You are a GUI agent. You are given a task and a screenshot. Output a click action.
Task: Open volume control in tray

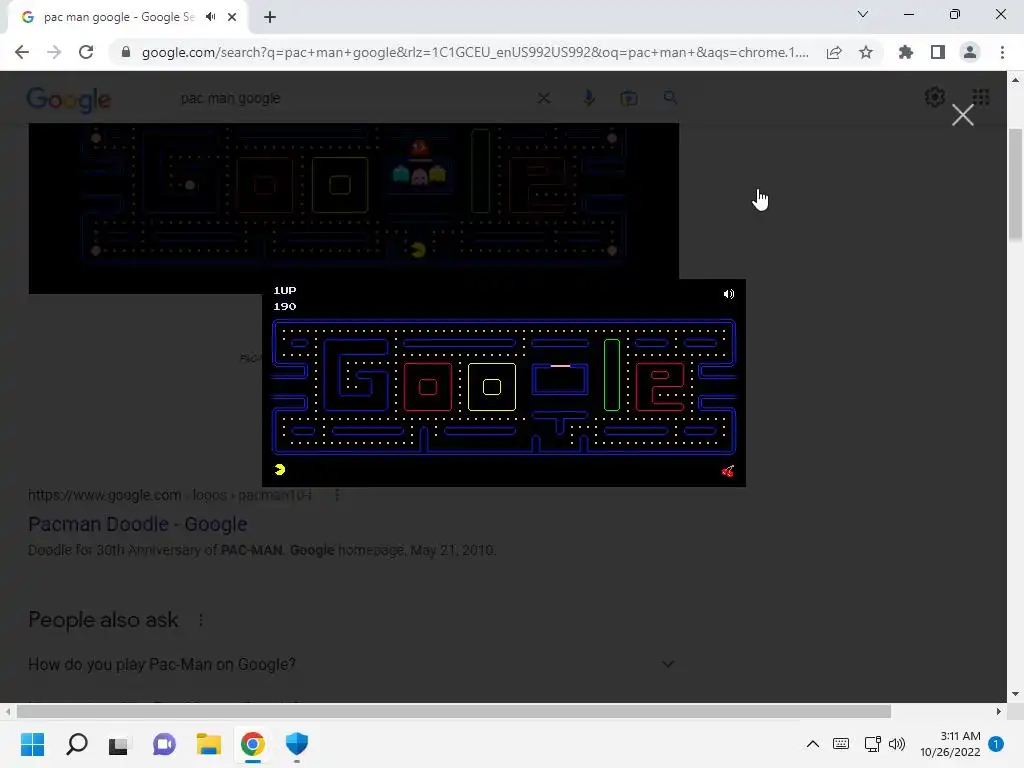[897, 744]
